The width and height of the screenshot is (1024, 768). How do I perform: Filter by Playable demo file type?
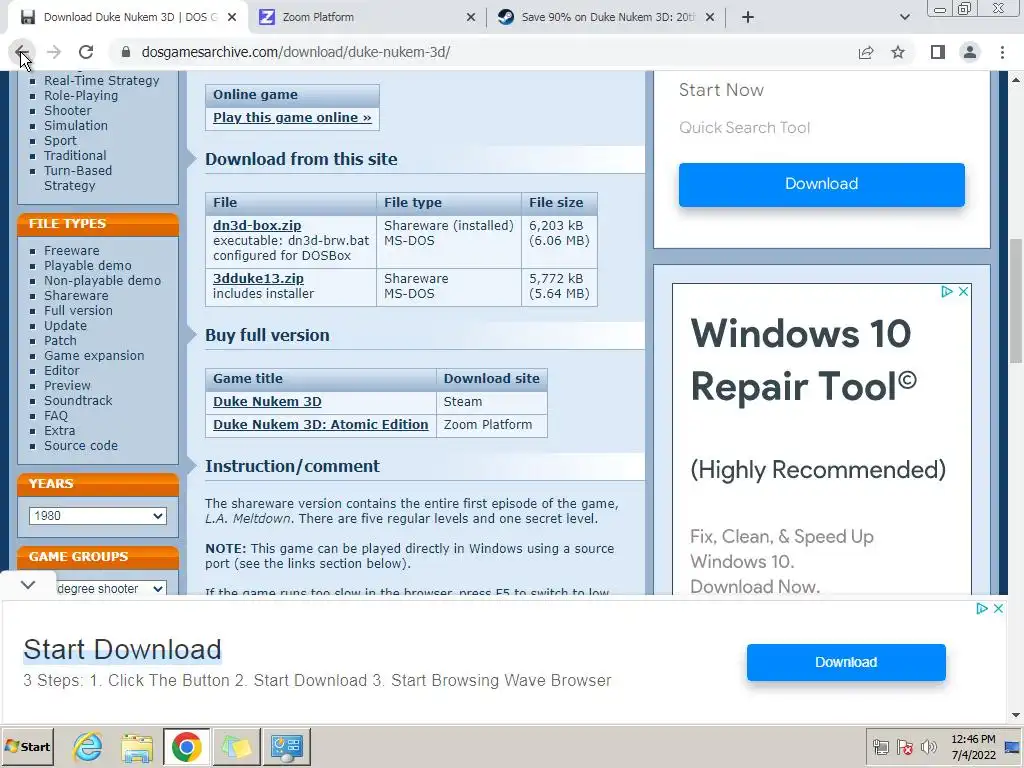click(x=88, y=266)
